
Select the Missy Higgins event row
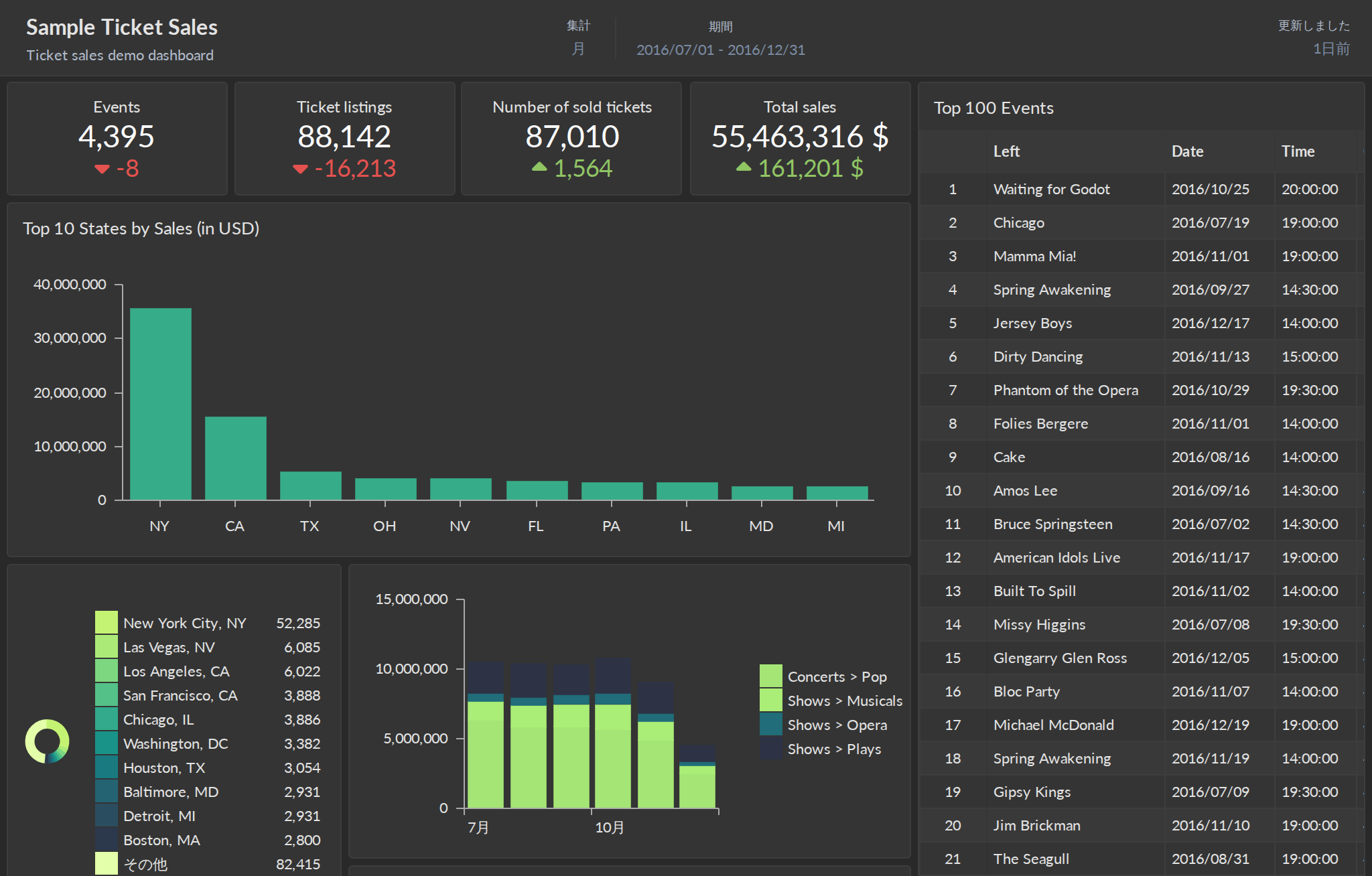click(1142, 624)
